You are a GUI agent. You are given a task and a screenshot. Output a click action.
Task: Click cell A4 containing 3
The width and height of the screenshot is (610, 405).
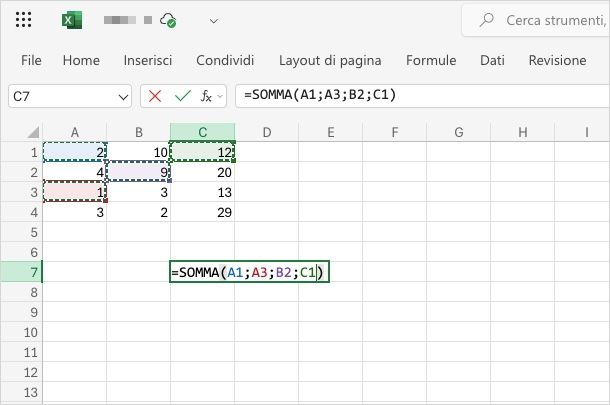(x=75, y=212)
